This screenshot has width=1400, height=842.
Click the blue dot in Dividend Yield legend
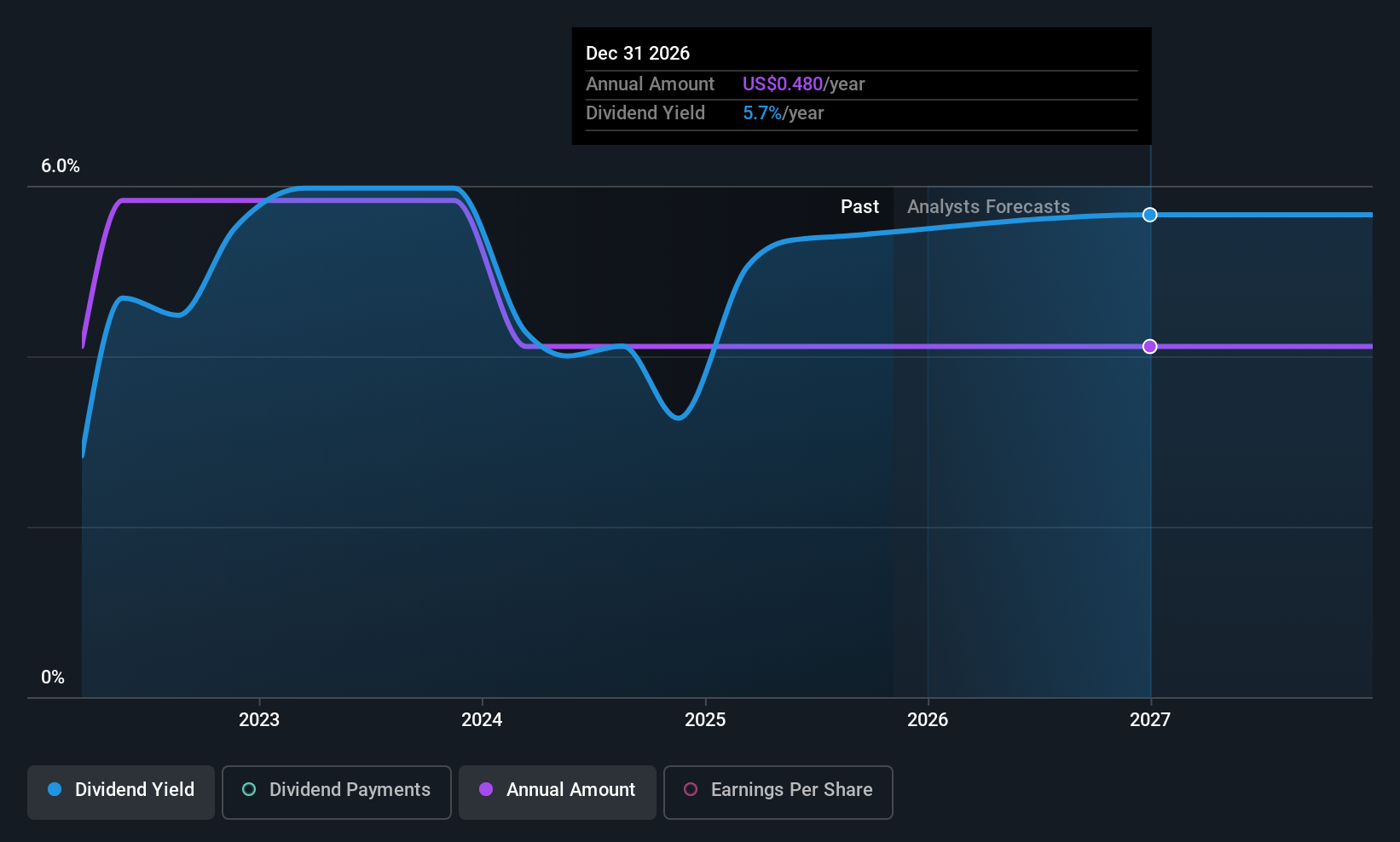point(55,789)
